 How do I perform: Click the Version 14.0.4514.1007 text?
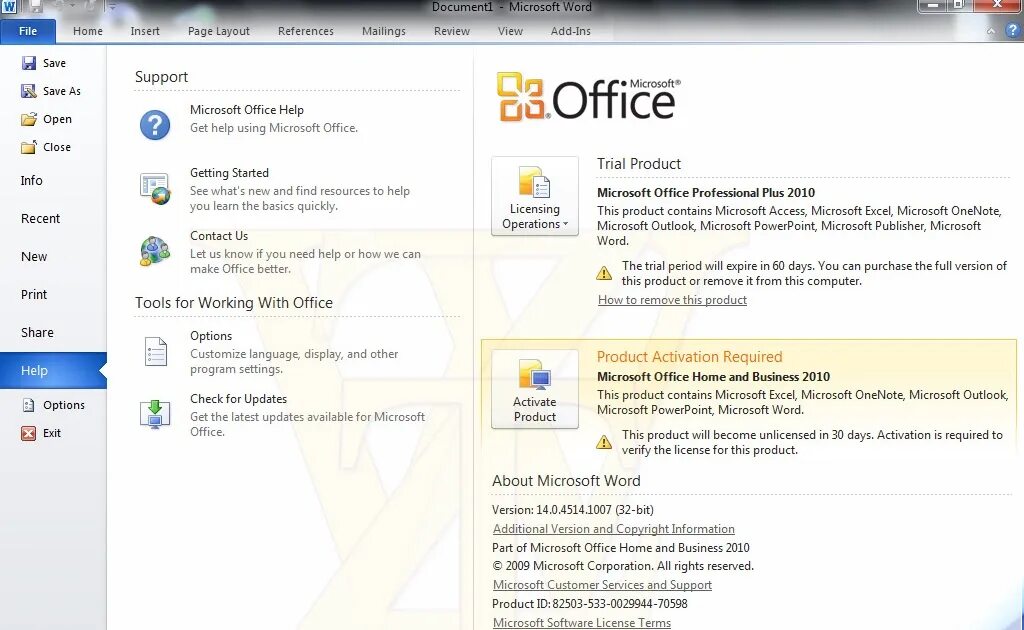[x=573, y=510]
